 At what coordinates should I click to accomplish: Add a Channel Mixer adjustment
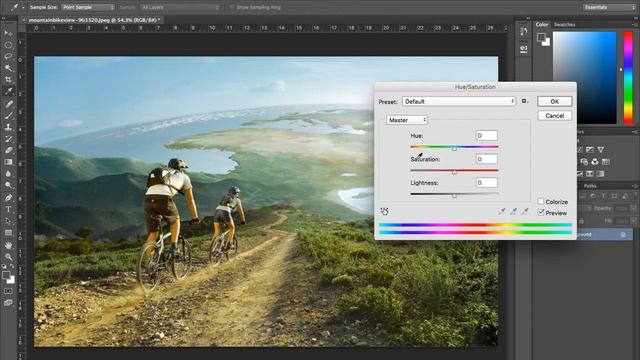[x=595, y=162]
